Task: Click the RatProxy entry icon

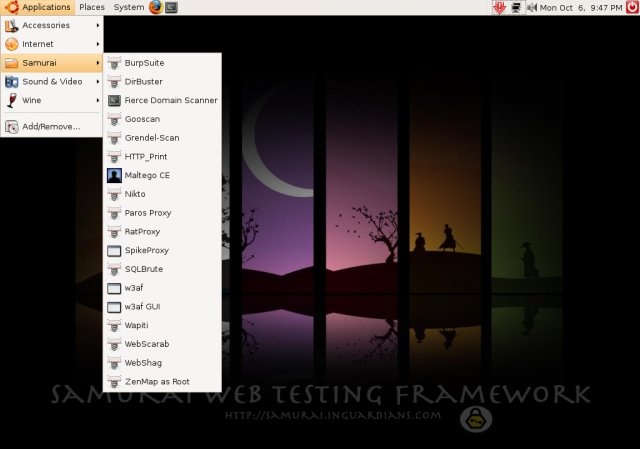Action: (114, 232)
